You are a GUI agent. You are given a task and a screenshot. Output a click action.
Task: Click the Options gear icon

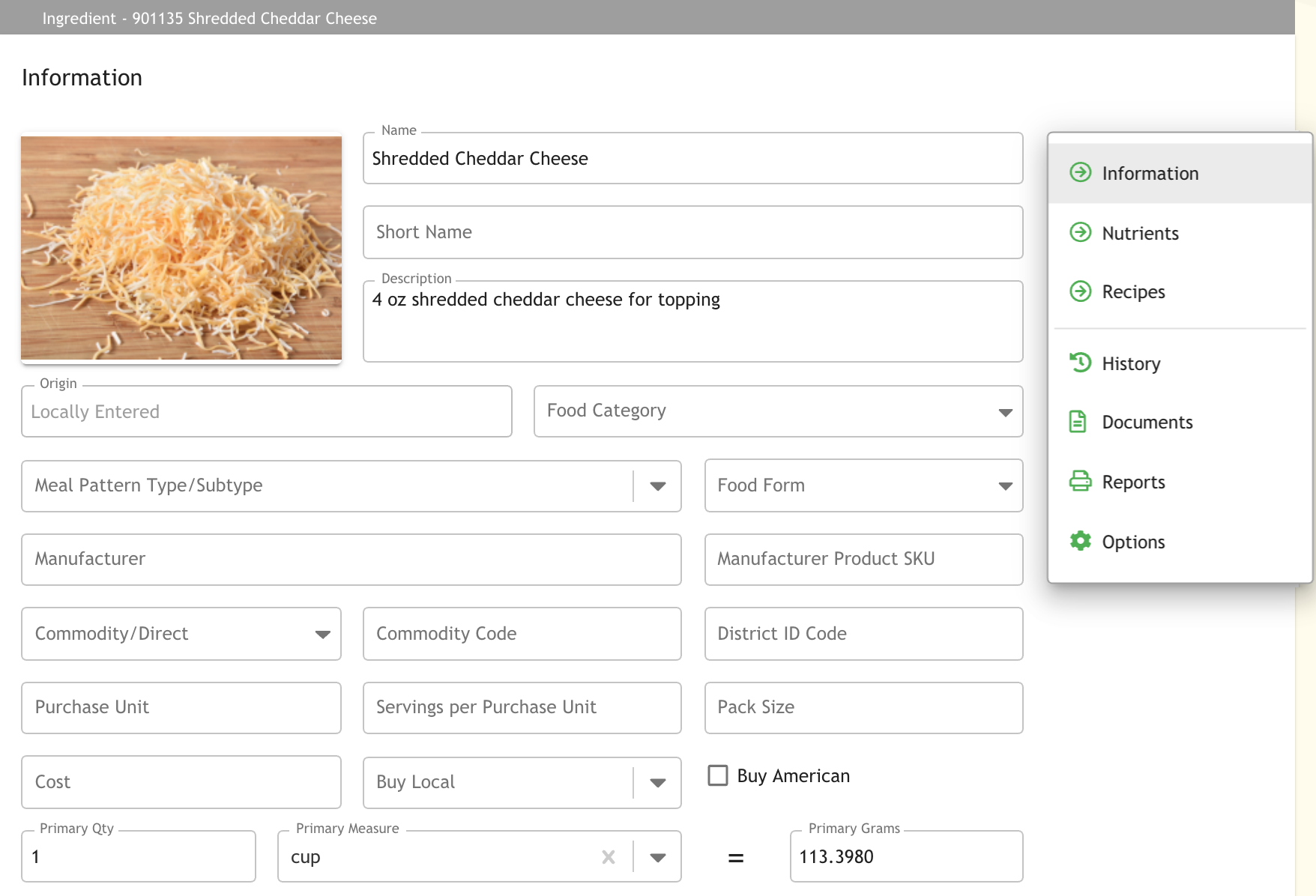tap(1080, 541)
